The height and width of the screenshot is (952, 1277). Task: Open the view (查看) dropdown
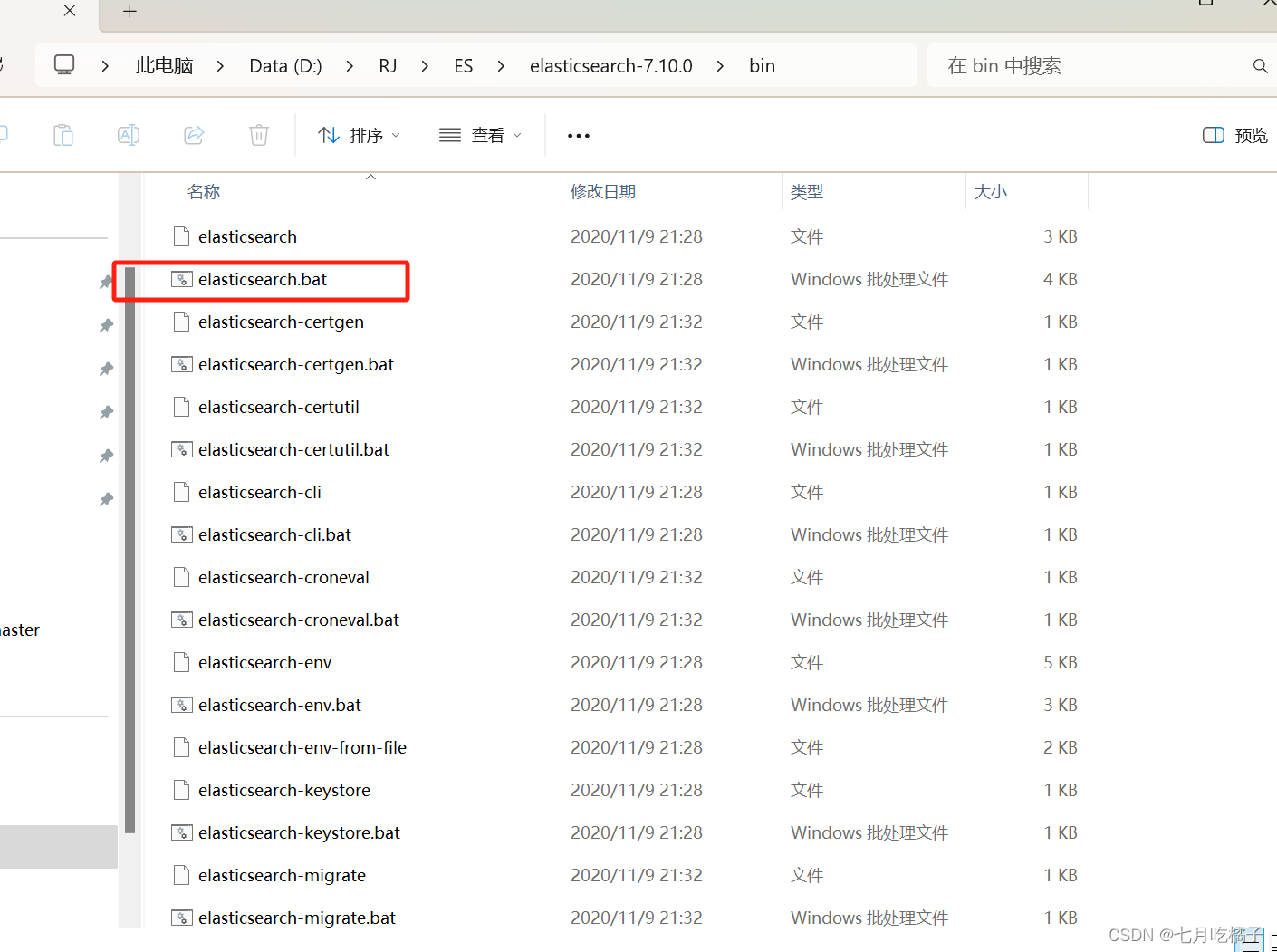click(x=480, y=136)
